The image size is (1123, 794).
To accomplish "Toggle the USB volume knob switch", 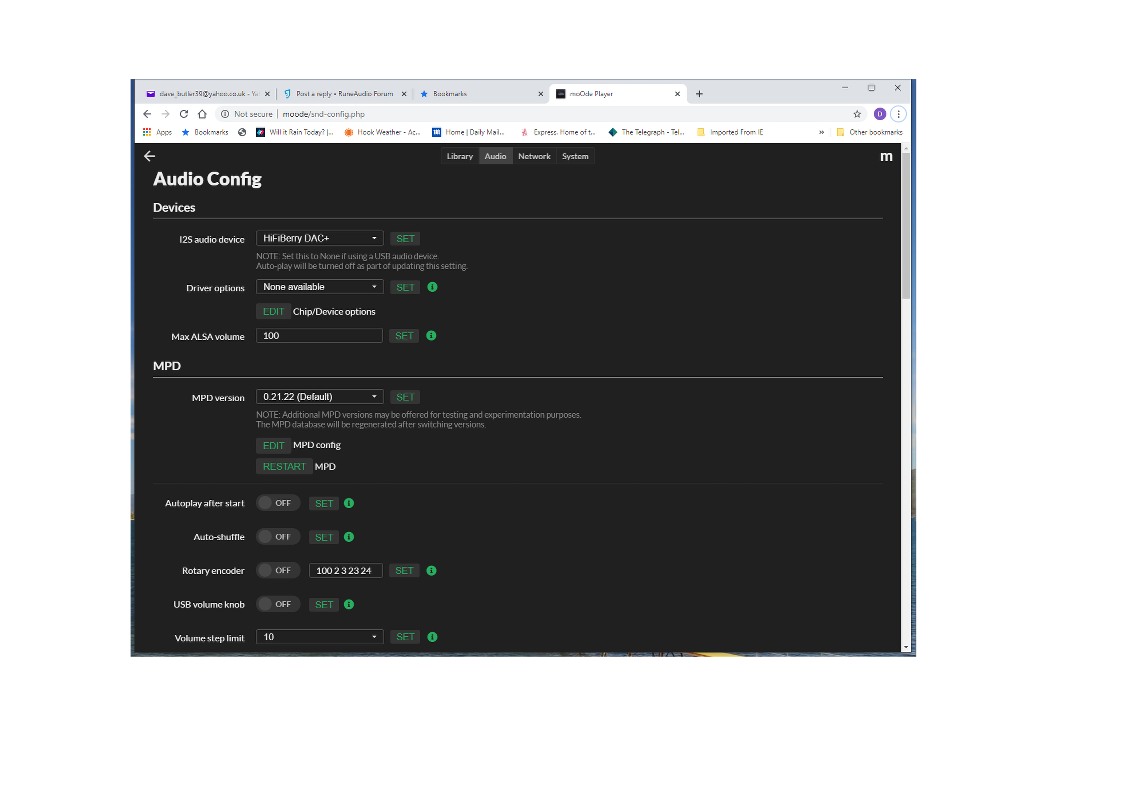I will tap(278, 604).
